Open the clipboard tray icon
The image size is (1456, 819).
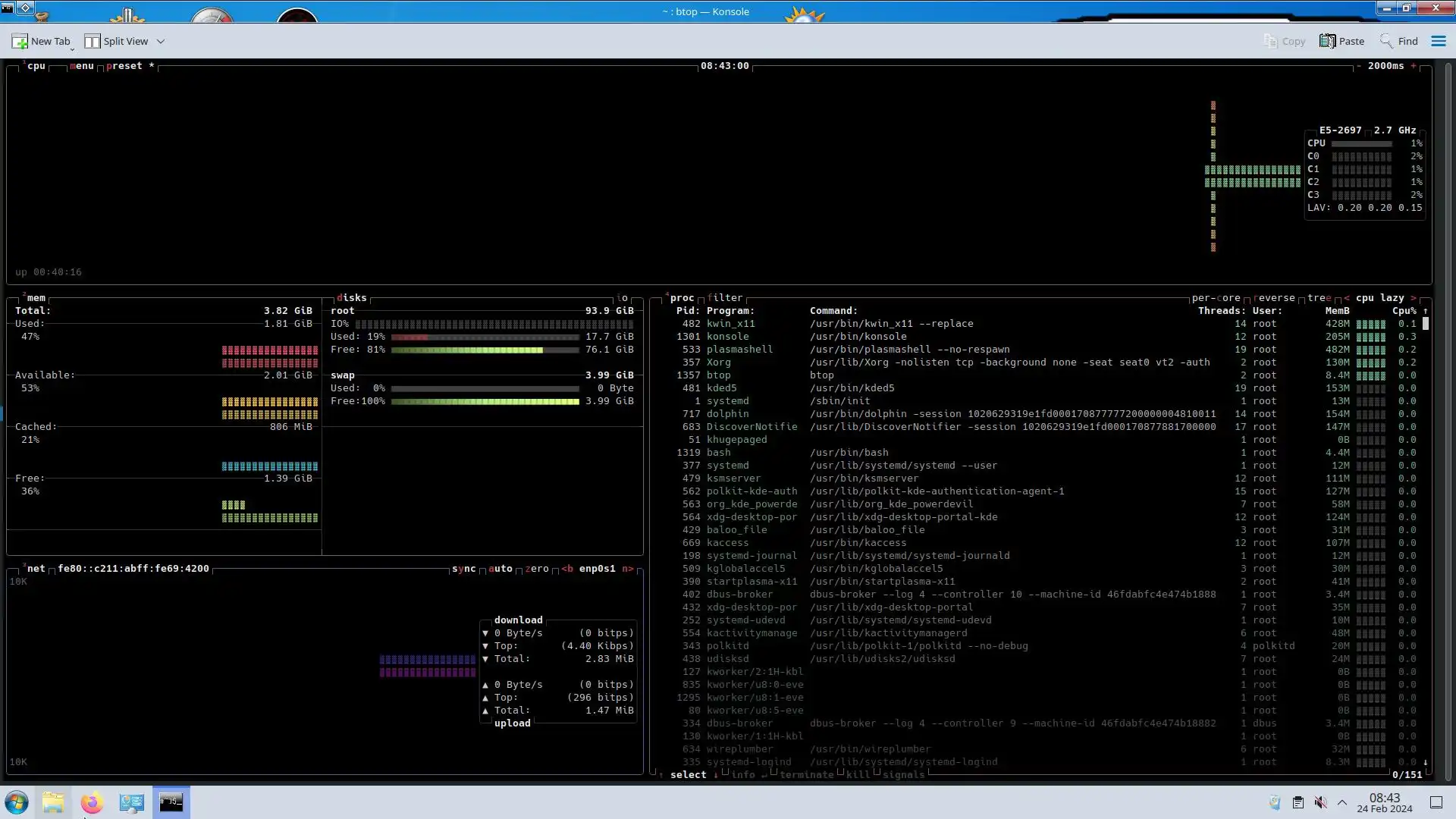coord(1298,802)
